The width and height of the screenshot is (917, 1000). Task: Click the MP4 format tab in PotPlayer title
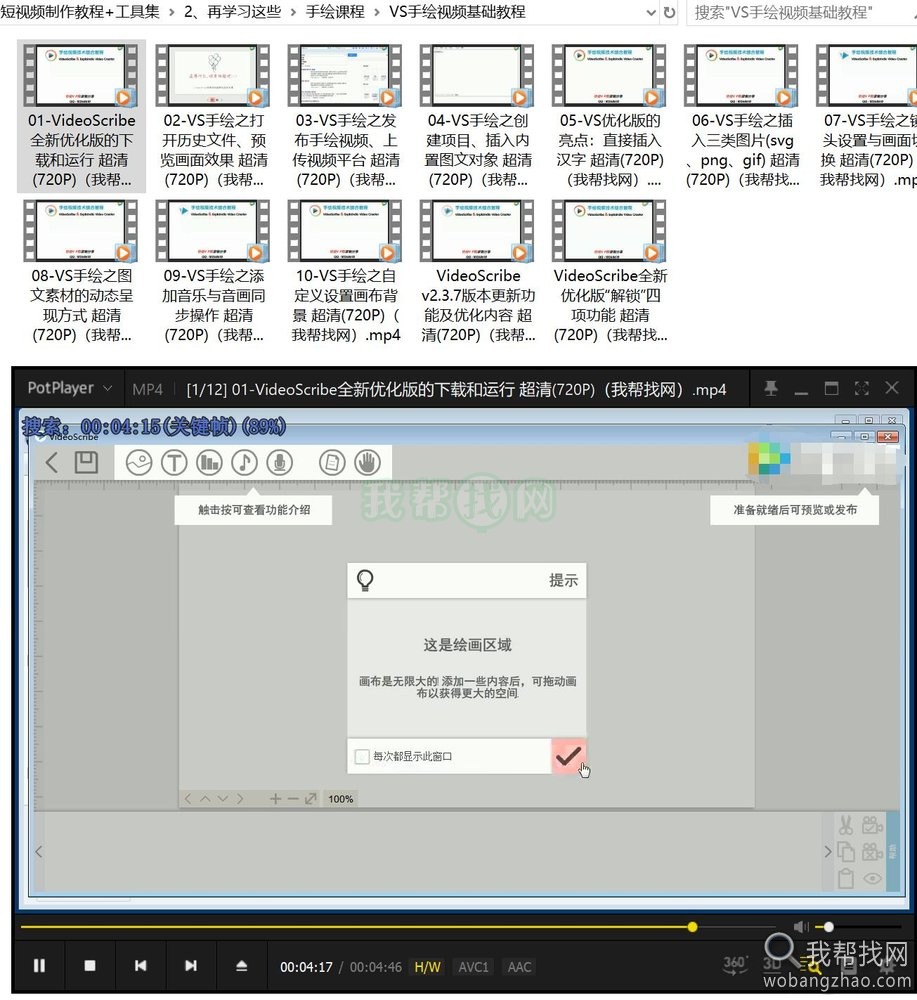point(147,389)
